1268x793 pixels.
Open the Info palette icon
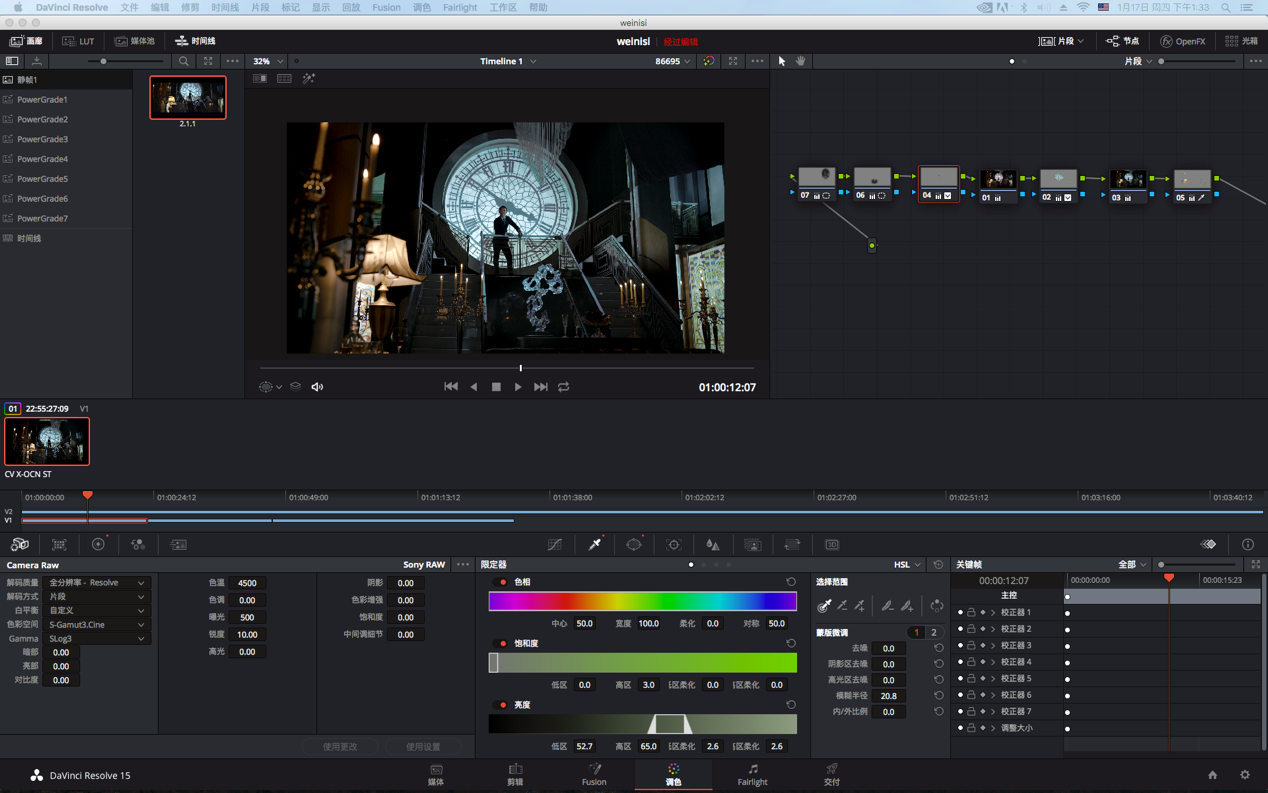[x=1248, y=545]
